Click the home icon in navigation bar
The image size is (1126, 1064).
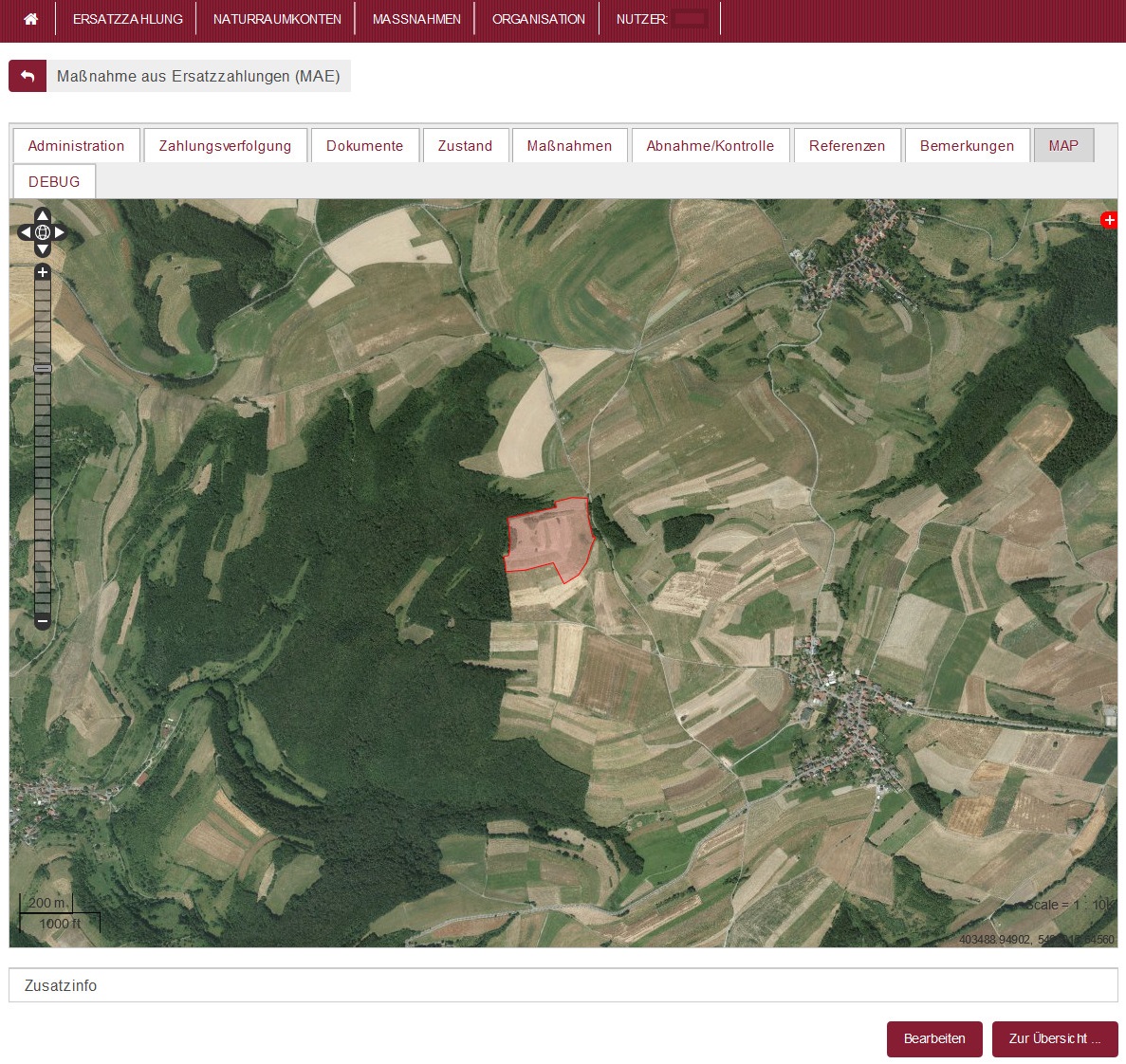tap(30, 19)
